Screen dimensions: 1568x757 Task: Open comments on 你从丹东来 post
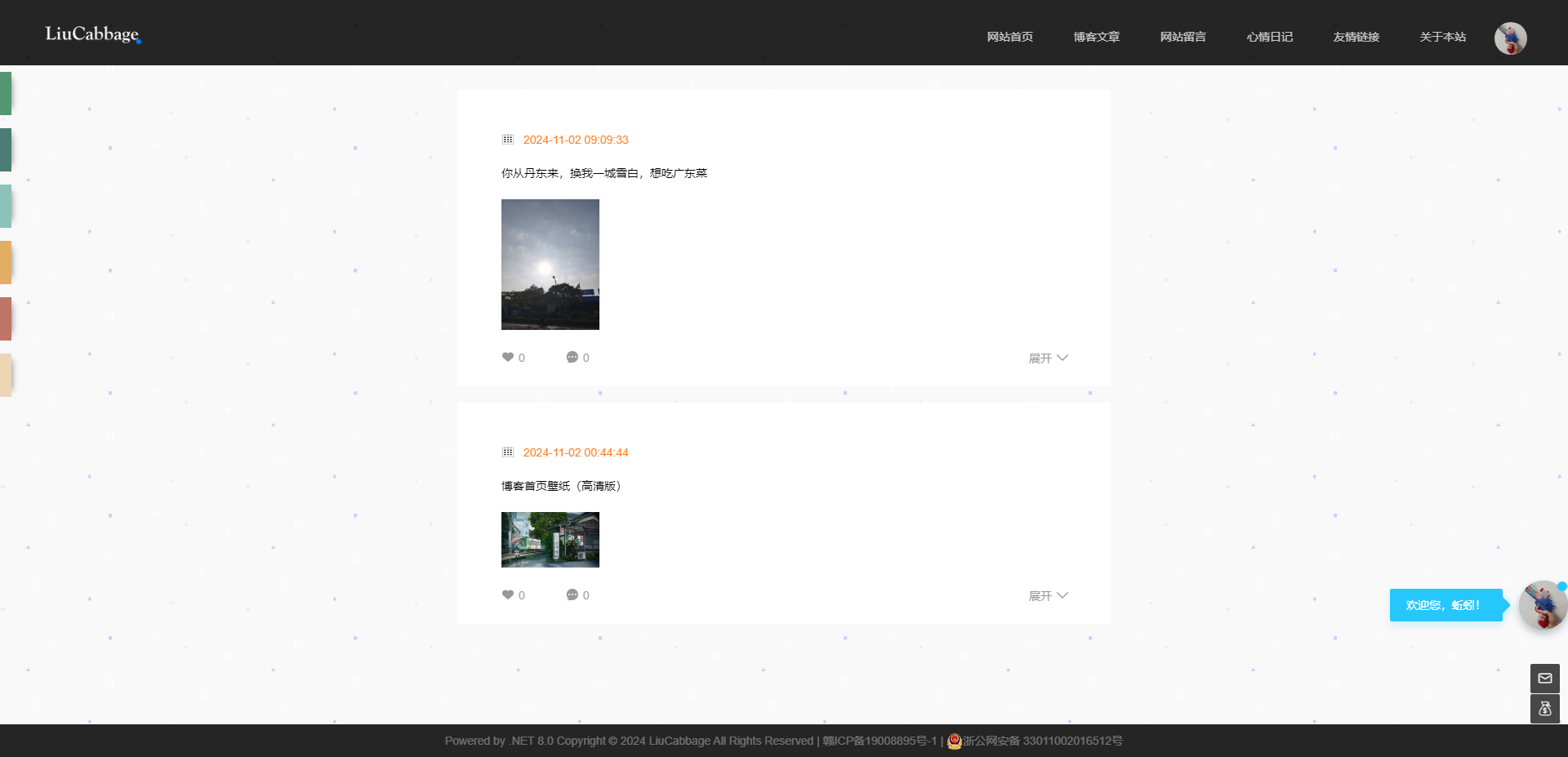click(577, 358)
